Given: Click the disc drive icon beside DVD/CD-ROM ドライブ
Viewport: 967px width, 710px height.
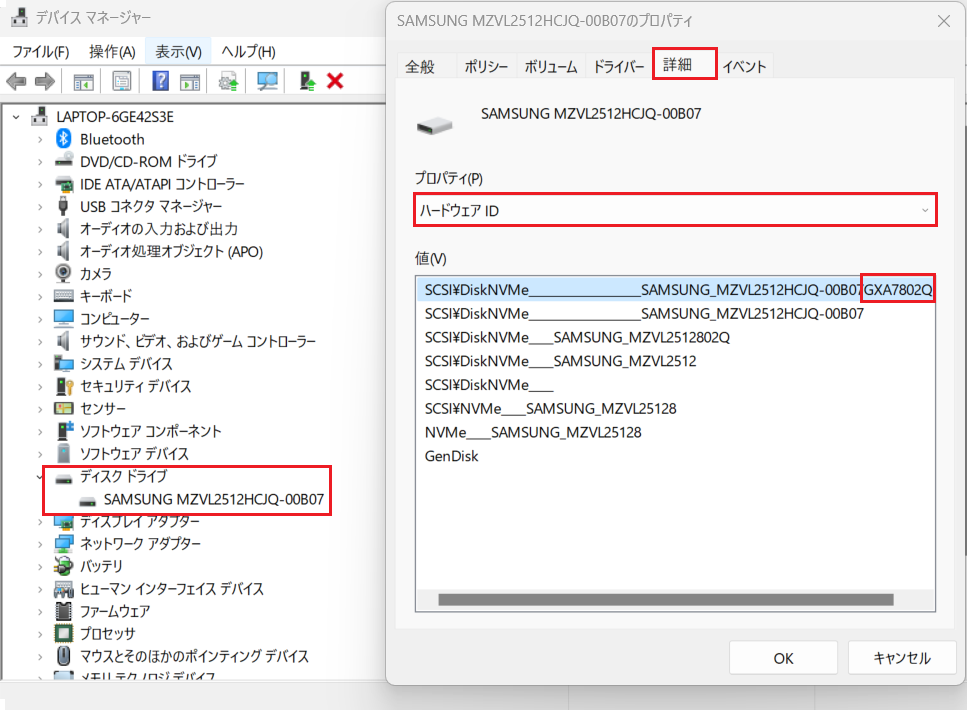Looking at the screenshot, I should tap(64, 161).
